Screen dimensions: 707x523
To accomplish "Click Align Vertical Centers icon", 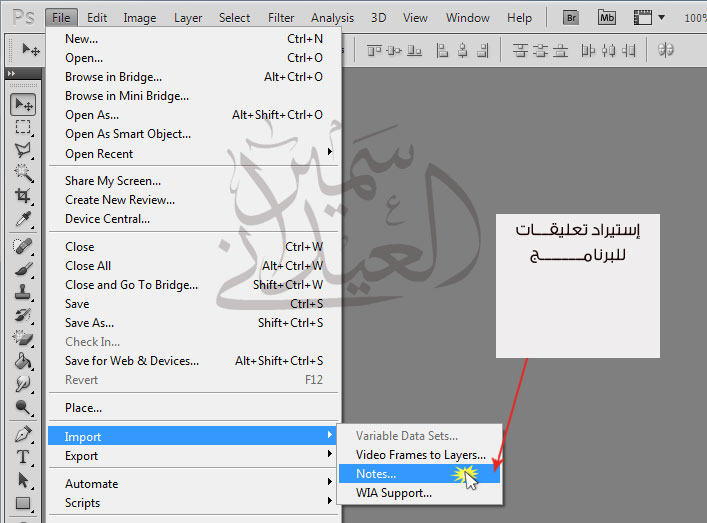I will [394, 50].
